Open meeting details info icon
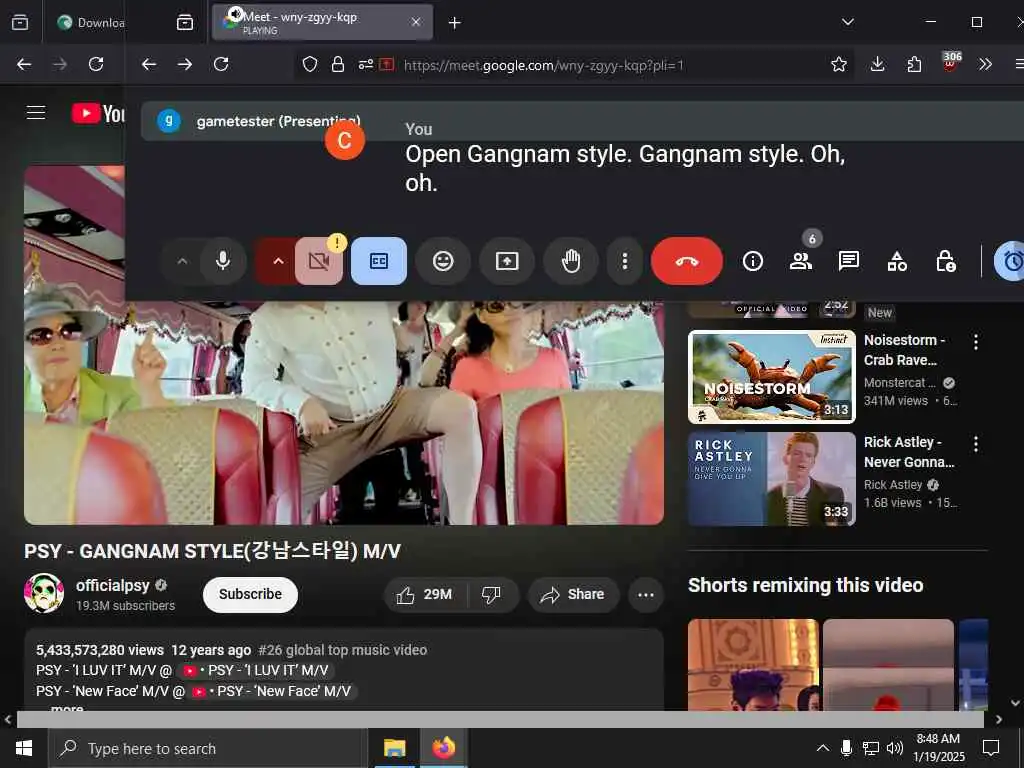 point(752,261)
